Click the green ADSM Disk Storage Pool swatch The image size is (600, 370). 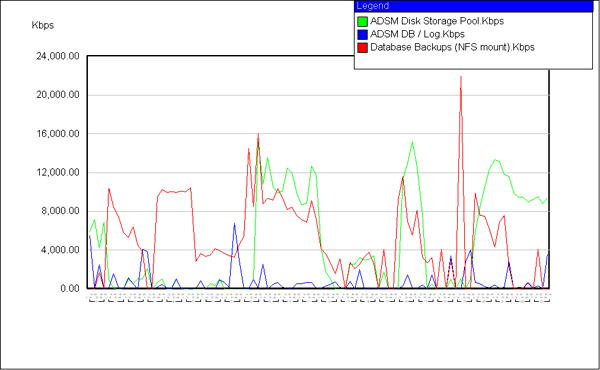click(x=362, y=21)
